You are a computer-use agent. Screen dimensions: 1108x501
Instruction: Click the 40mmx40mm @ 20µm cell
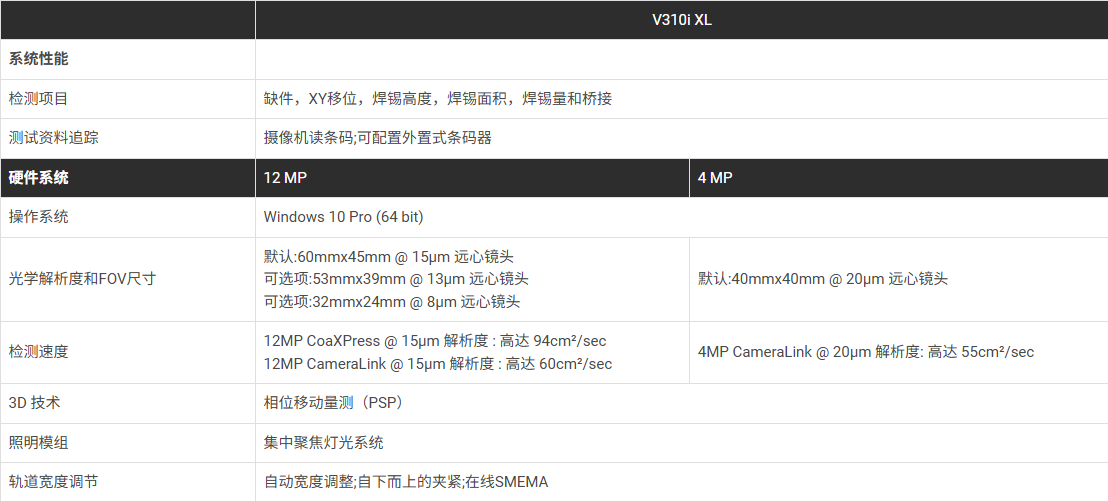coord(823,279)
